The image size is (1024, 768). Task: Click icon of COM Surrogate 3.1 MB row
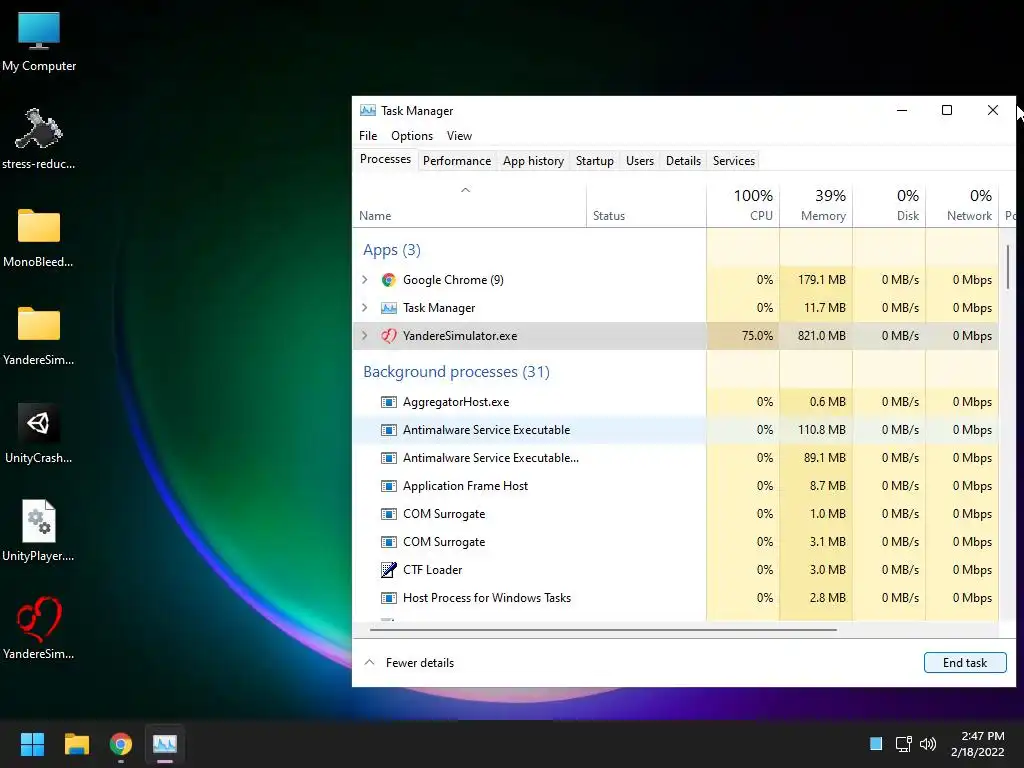(389, 542)
